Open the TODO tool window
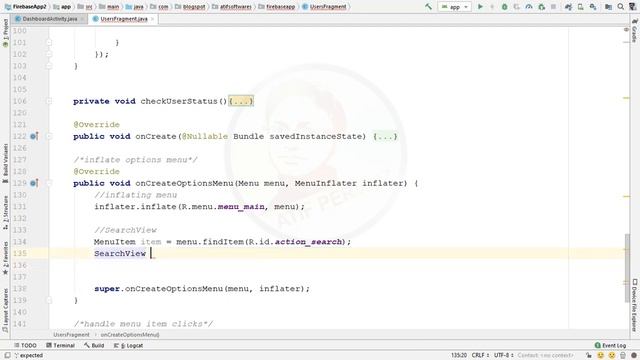 point(25,345)
